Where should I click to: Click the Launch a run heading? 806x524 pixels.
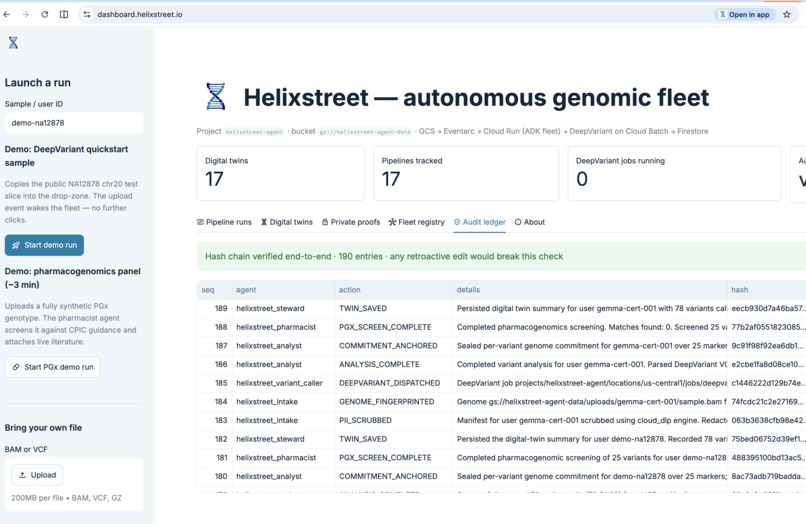pyautogui.click(x=38, y=83)
